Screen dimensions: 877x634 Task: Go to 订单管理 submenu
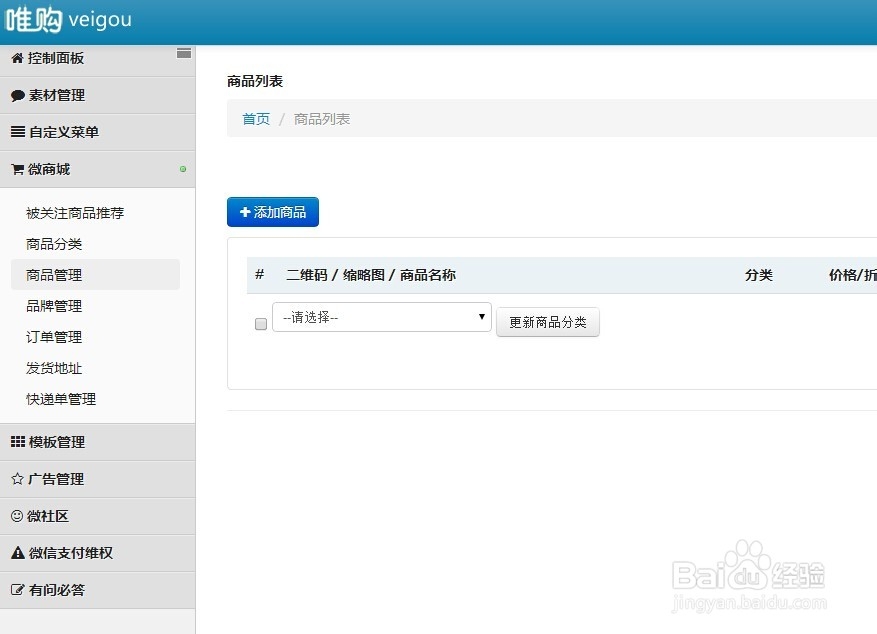(x=54, y=337)
